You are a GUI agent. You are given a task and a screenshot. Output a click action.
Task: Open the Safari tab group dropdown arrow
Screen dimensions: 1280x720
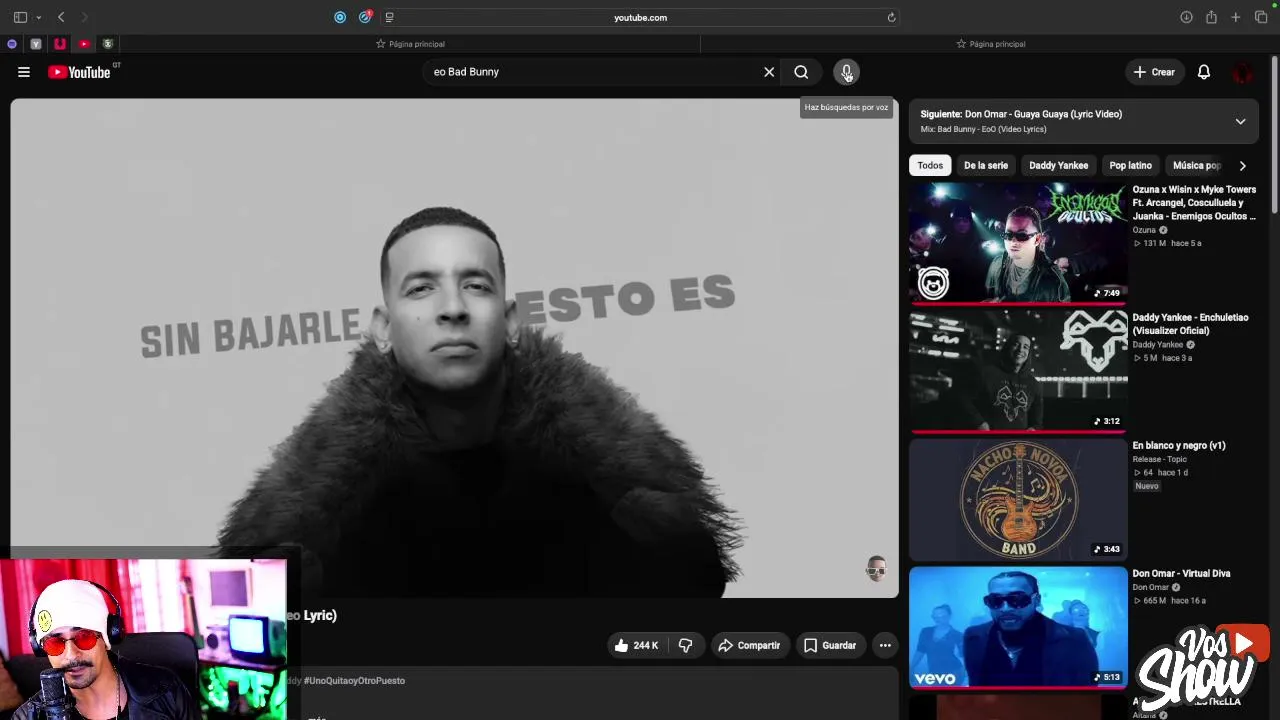click(38, 17)
